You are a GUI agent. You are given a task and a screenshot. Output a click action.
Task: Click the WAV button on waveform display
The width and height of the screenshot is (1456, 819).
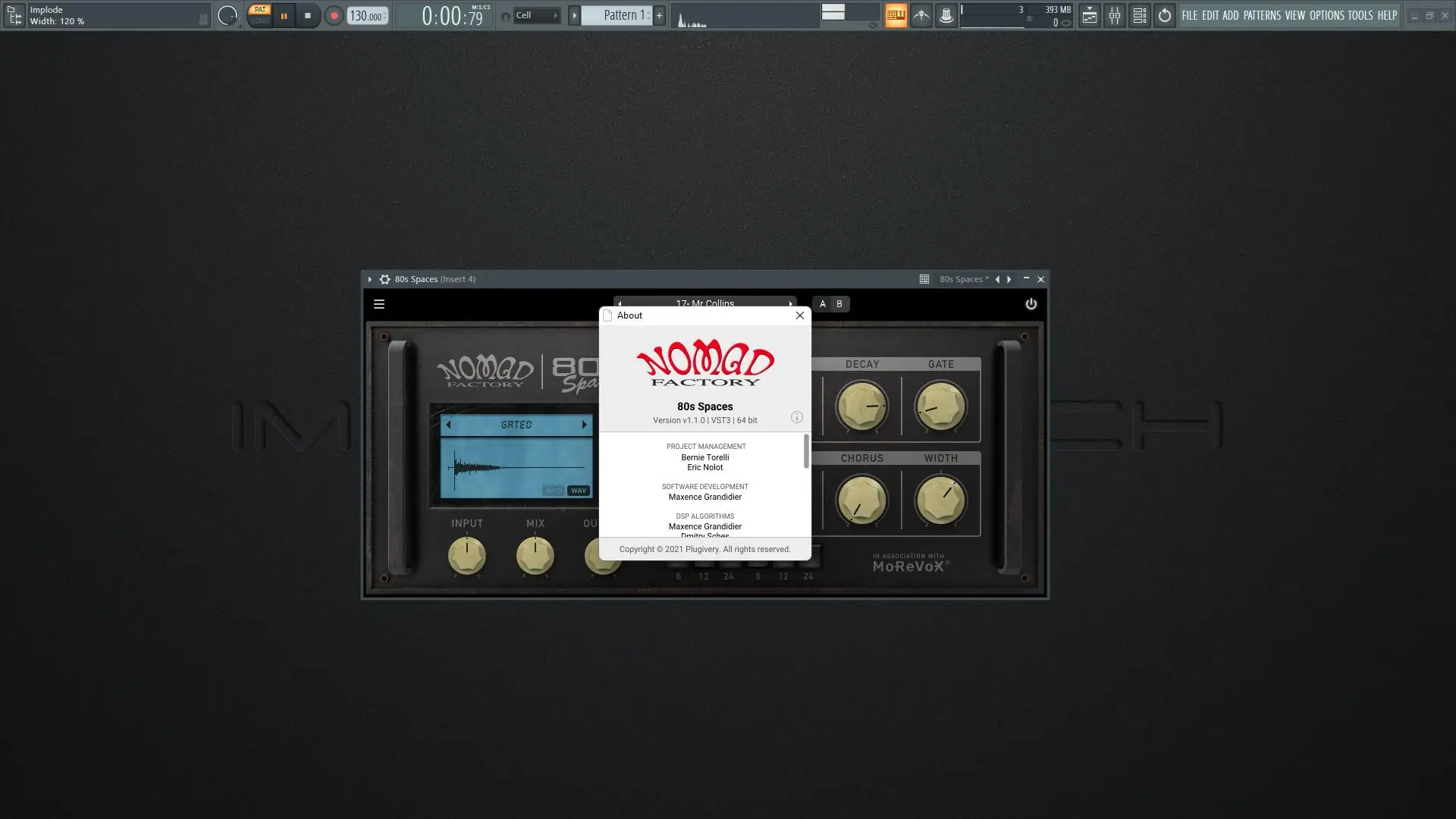579,491
